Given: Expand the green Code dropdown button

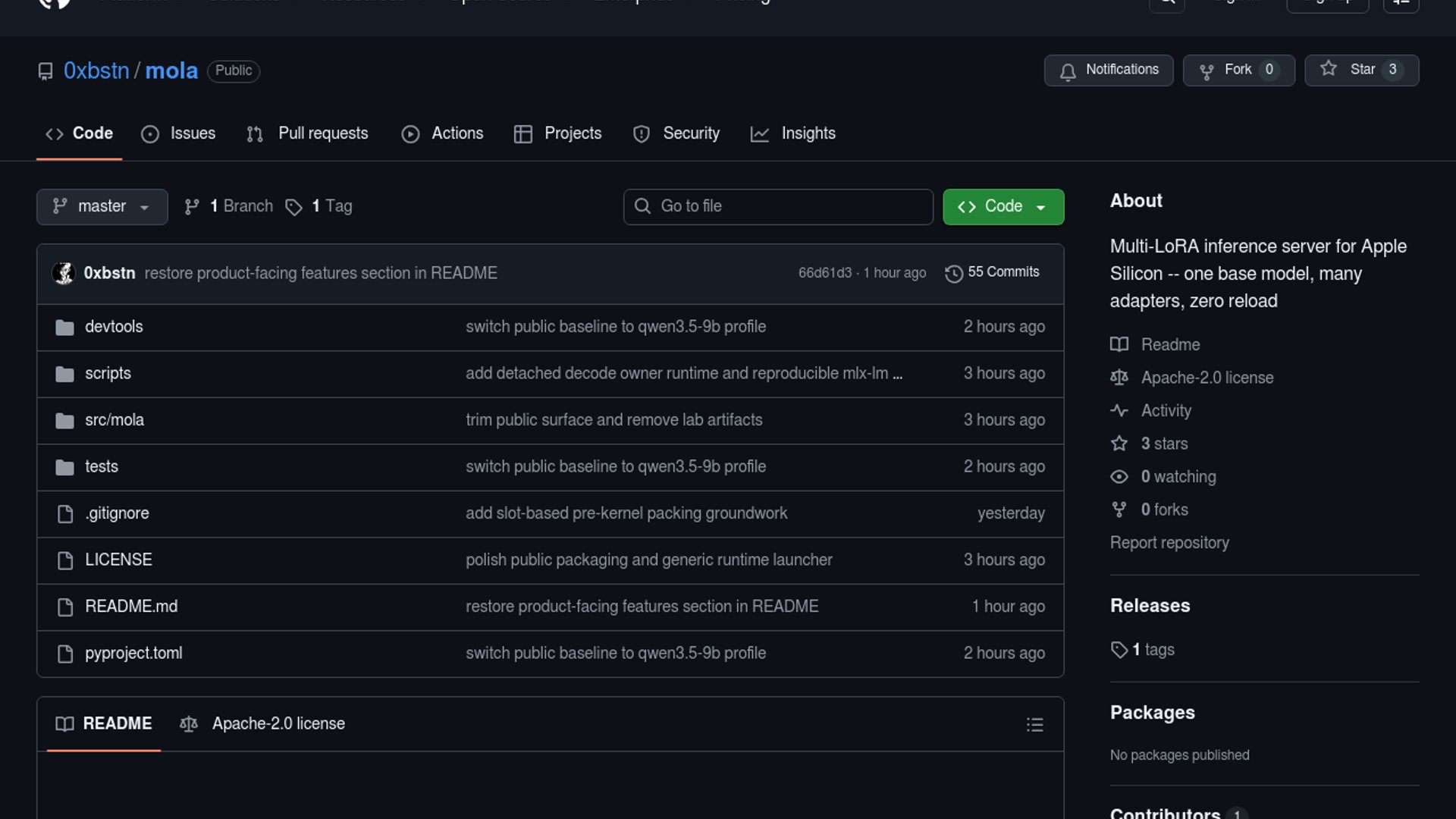Looking at the screenshot, I should (x=1003, y=206).
